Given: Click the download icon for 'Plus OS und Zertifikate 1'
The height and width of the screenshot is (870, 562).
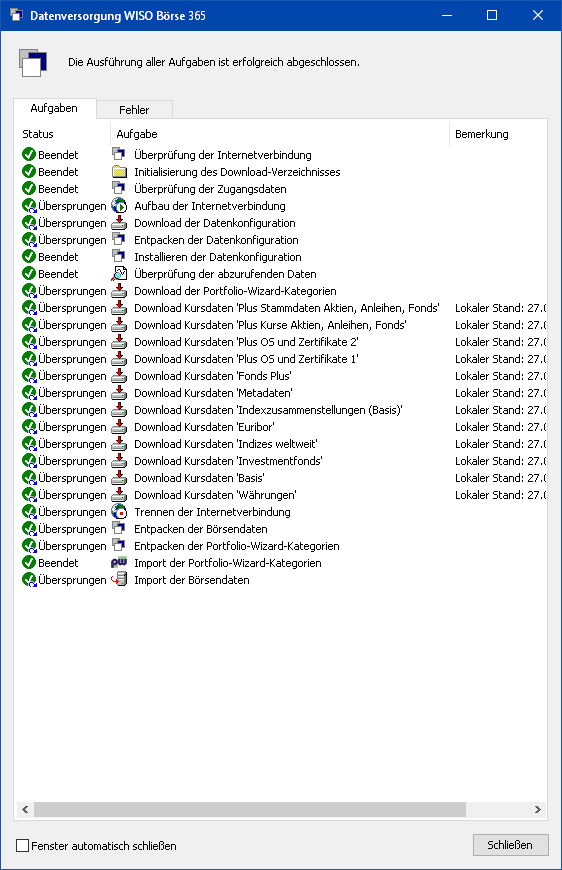Looking at the screenshot, I should tap(119, 359).
